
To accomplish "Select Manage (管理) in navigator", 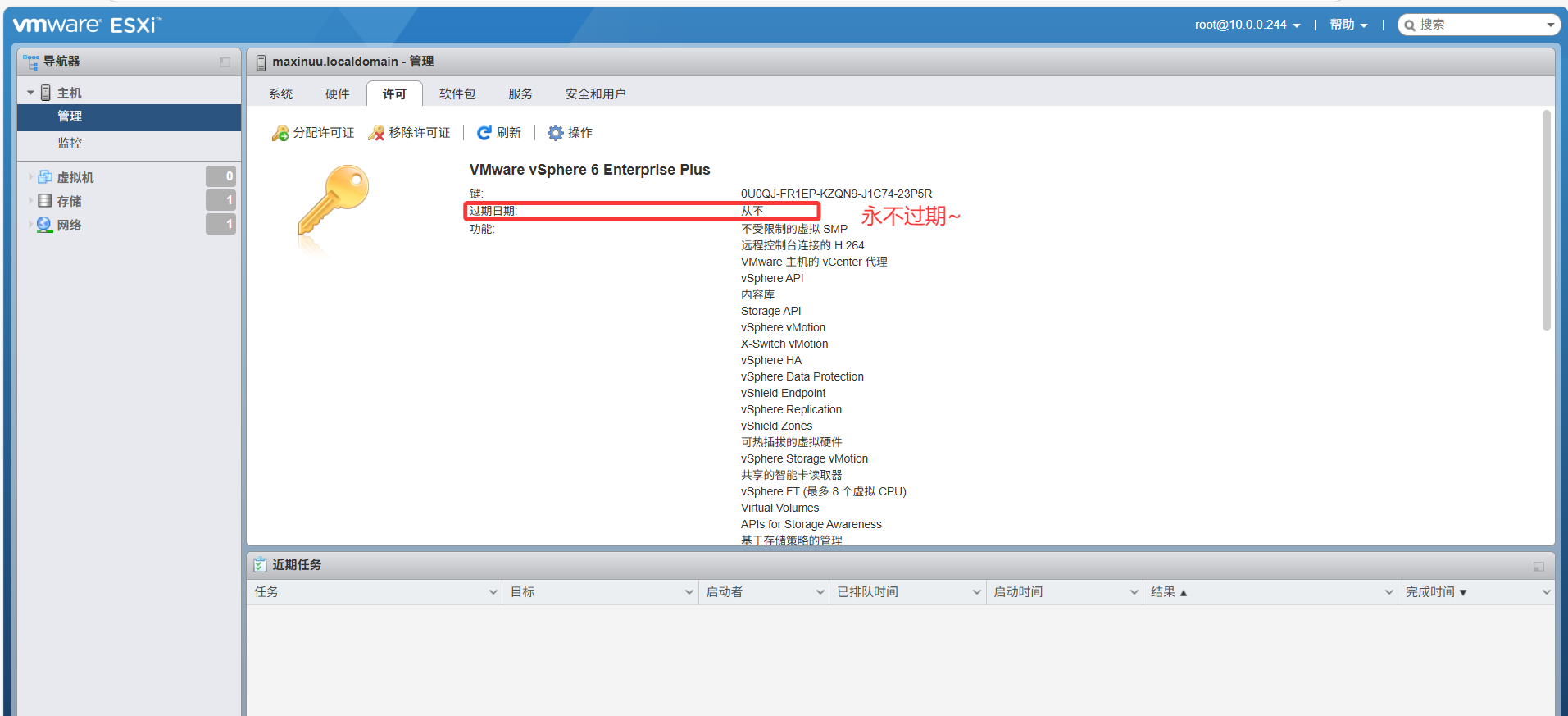I will click(129, 116).
